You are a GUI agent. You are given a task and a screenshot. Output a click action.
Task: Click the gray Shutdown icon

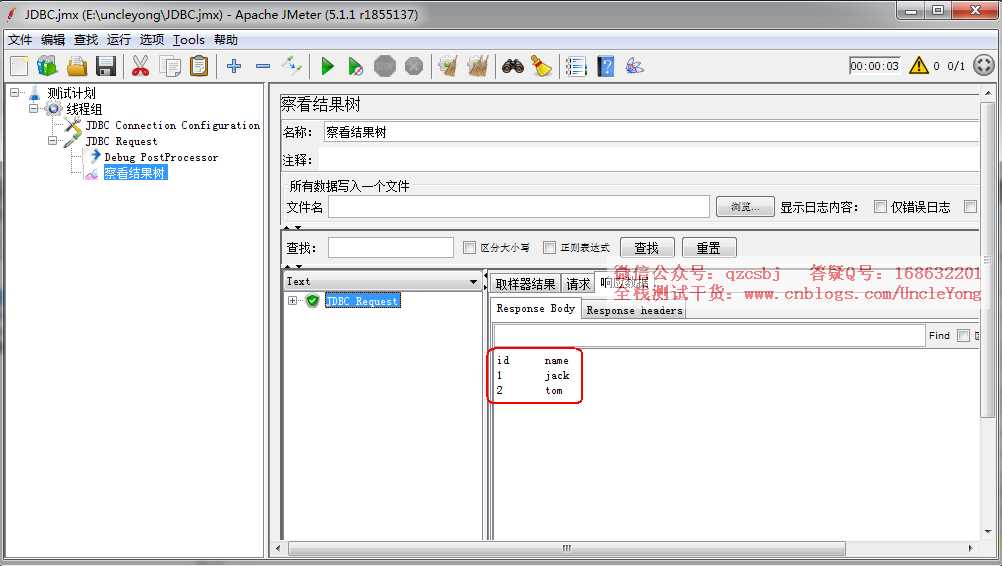tap(414, 66)
